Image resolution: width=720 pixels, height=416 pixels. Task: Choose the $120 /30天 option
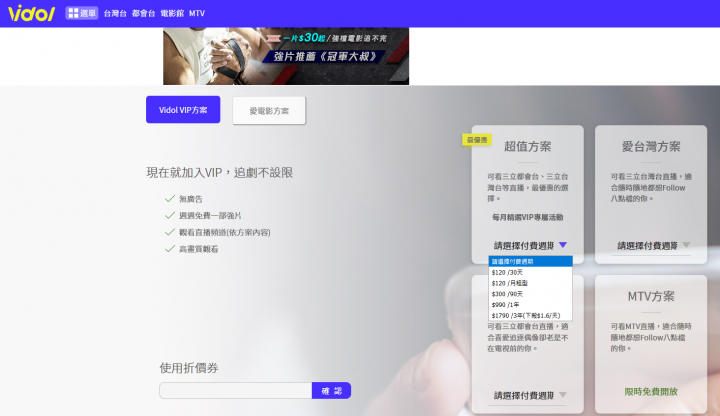[530, 272]
